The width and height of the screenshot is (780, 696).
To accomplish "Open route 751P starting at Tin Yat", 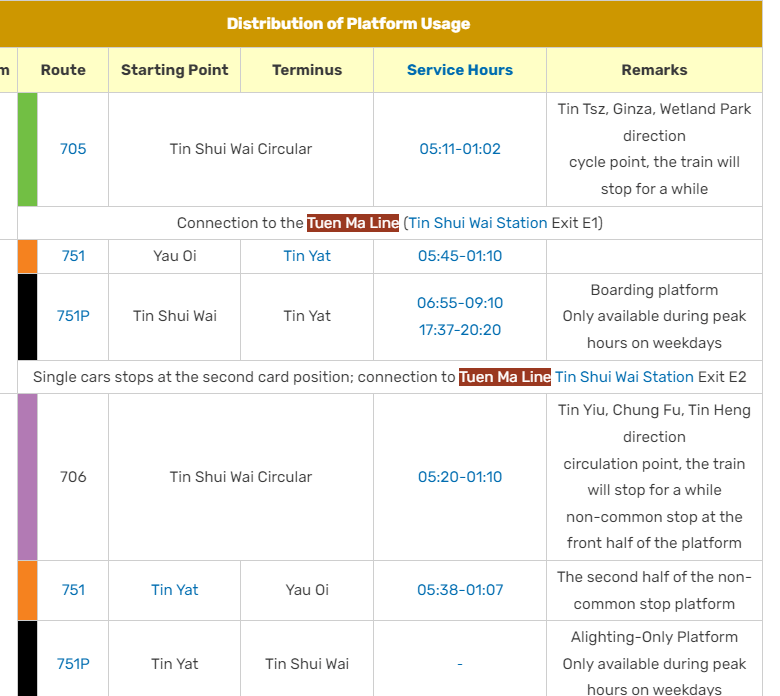I will pyautogui.click(x=73, y=664).
